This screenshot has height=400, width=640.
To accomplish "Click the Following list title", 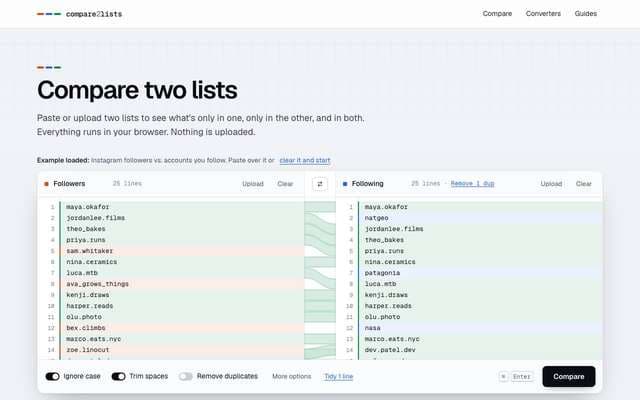I will [367, 184].
